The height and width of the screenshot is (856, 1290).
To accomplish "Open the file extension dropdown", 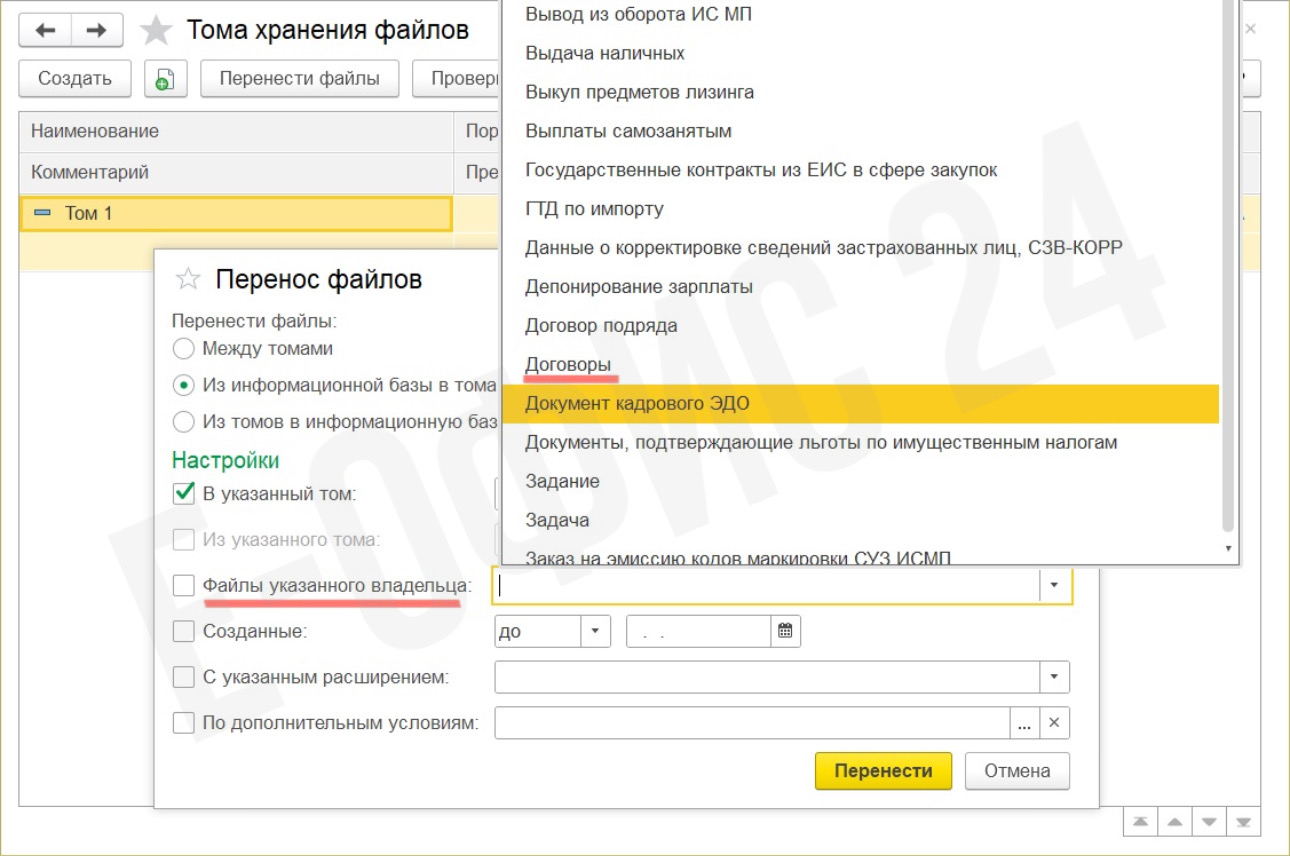I will pyautogui.click(x=1055, y=677).
